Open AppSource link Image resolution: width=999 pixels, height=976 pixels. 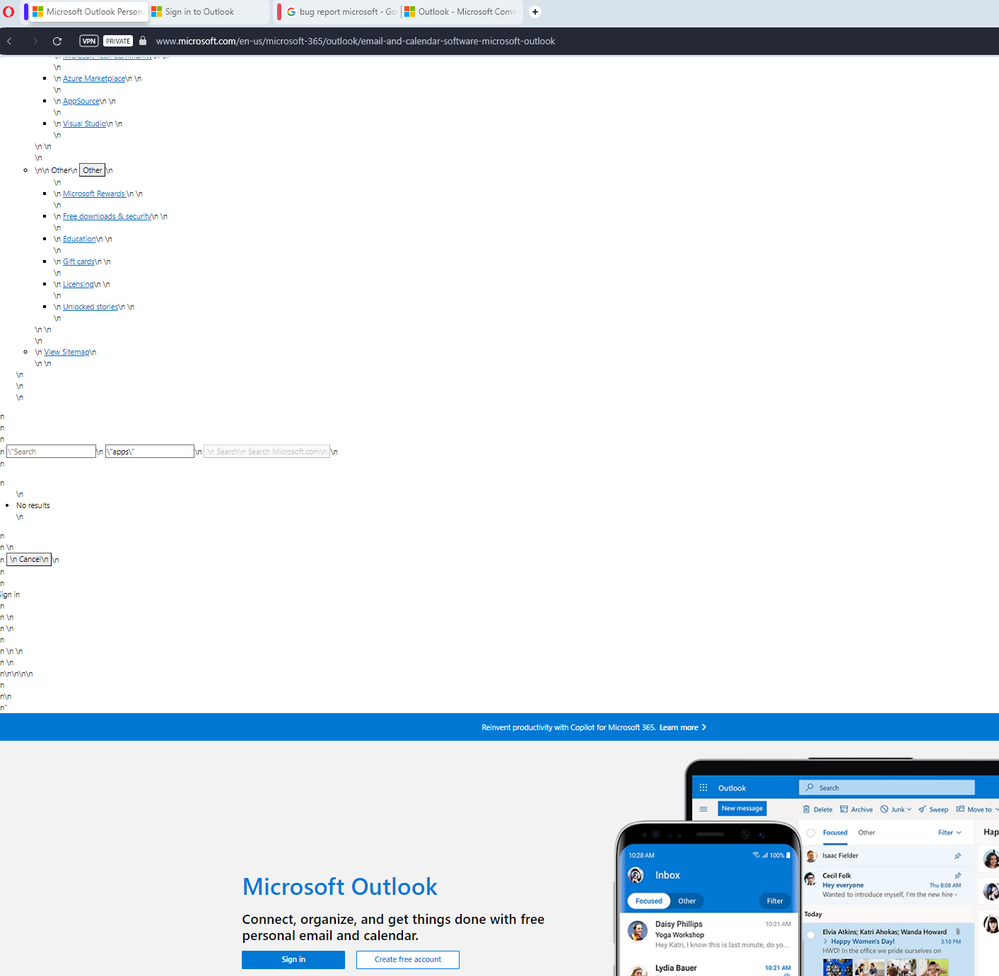click(x=81, y=101)
